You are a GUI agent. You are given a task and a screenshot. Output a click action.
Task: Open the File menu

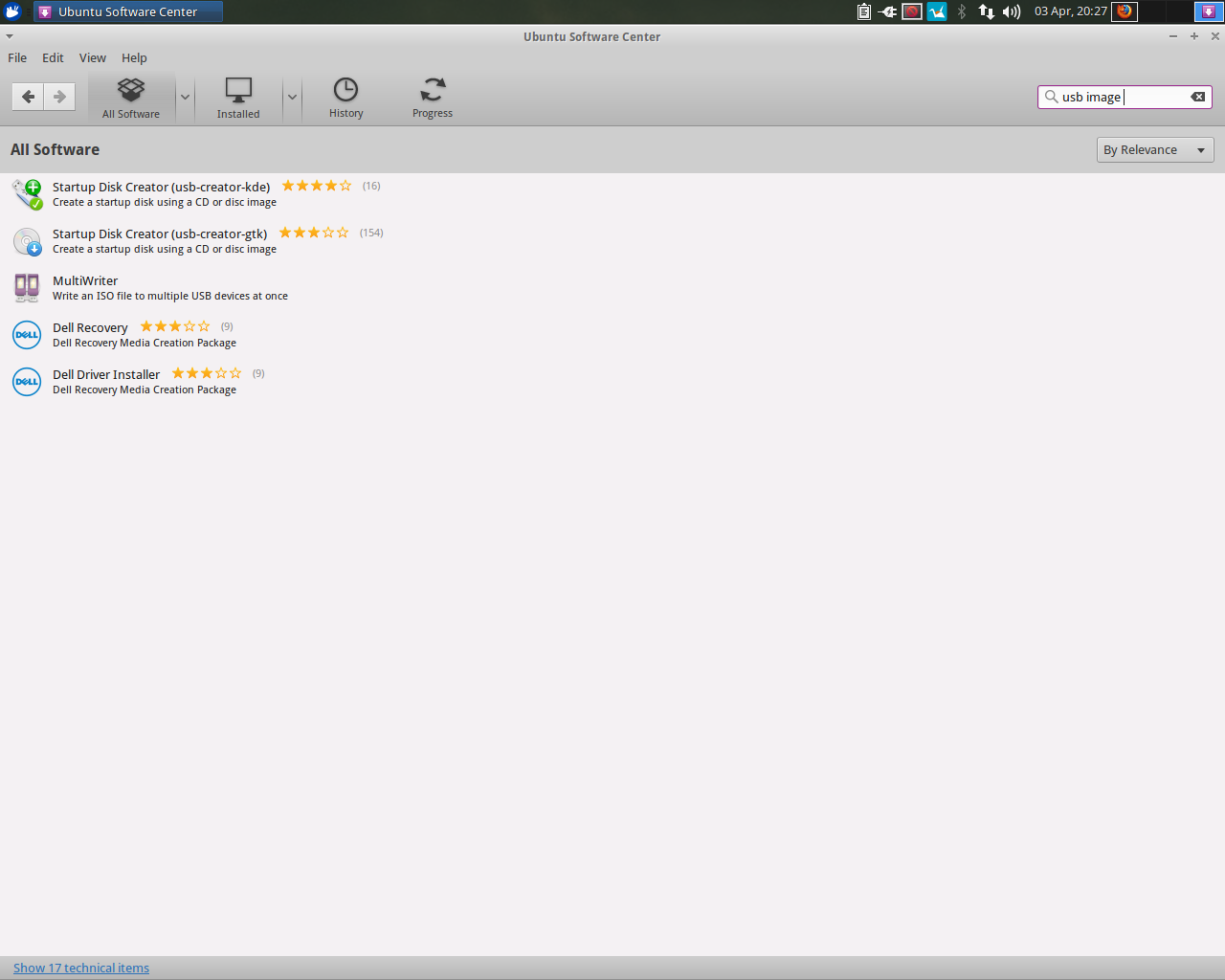pos(17,57)
